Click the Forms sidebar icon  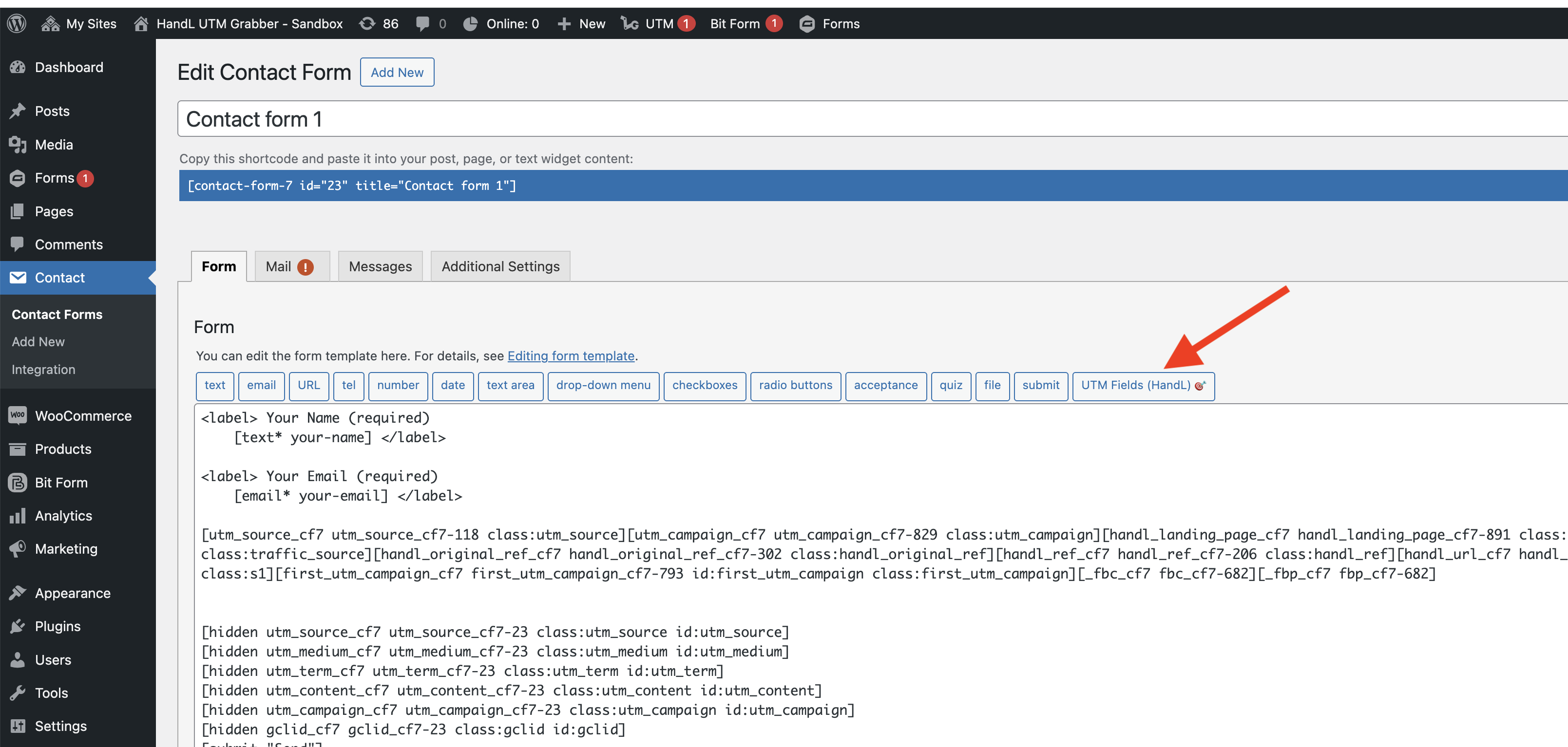coord(18,178)
